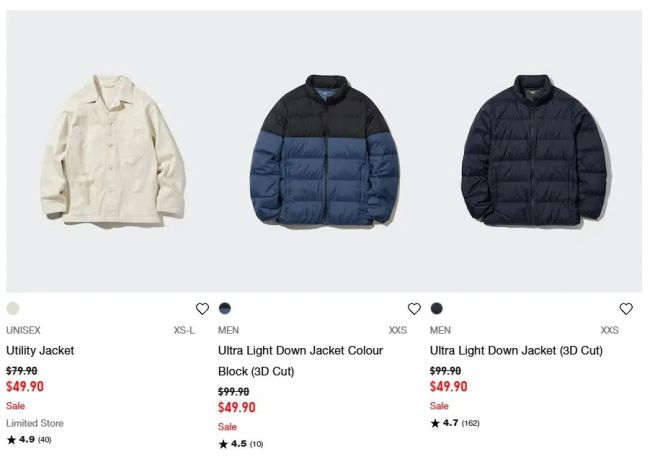Open the blue and black puffer jacket image
Image resolution: width=650 pixels, height=459 pixels.
click(x=325, y=150)
